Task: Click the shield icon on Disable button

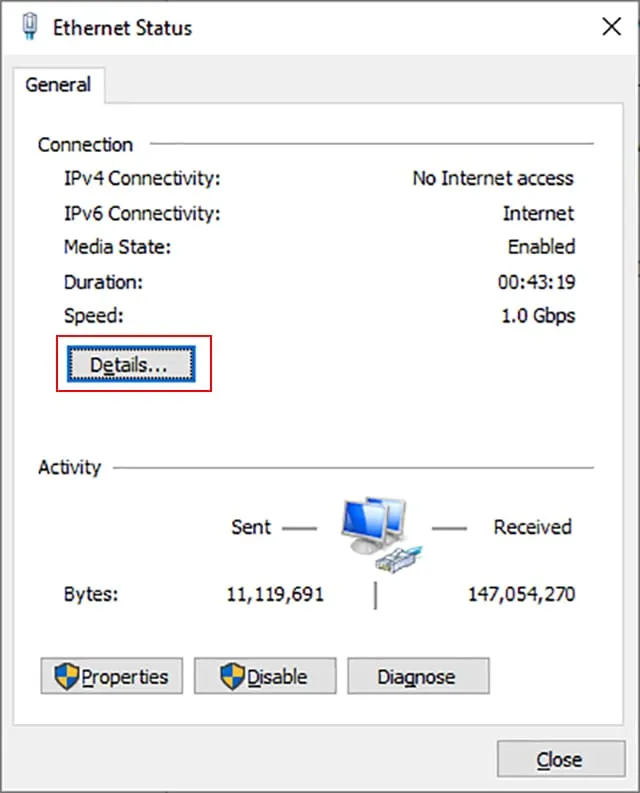Action: pyautogui.click(x=232, y=677)
